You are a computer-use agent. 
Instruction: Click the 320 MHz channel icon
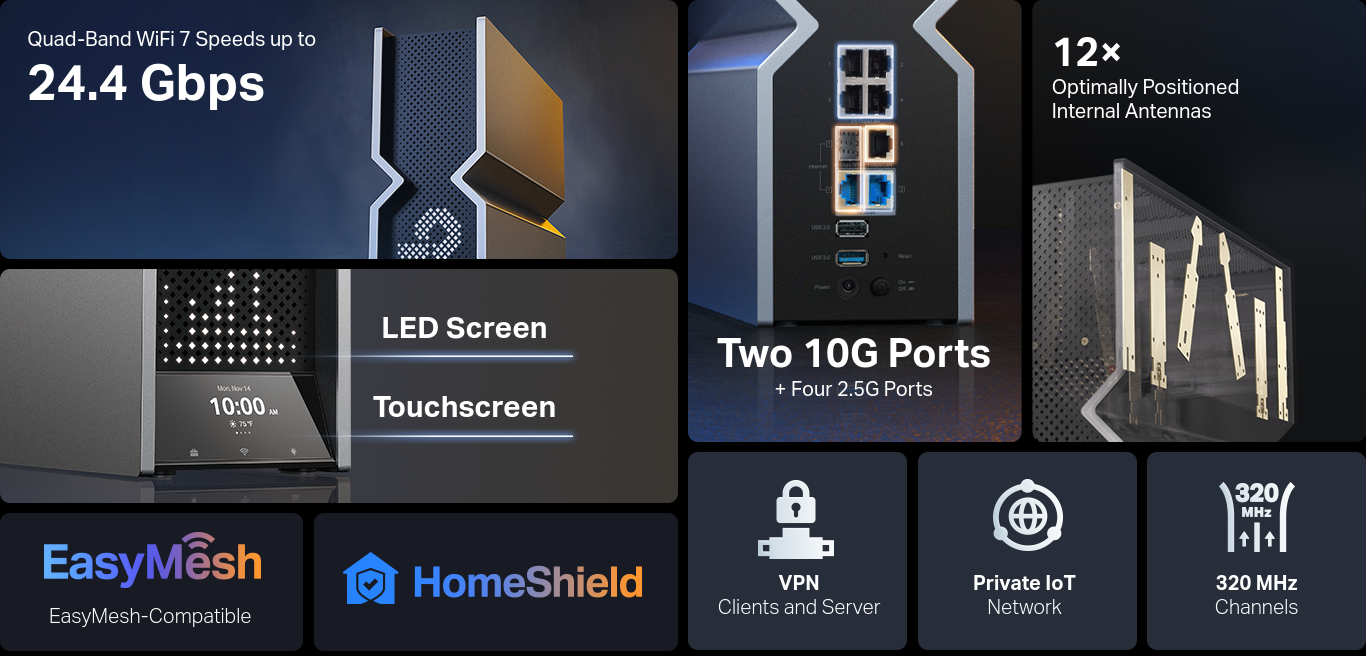coord(1256,516)
